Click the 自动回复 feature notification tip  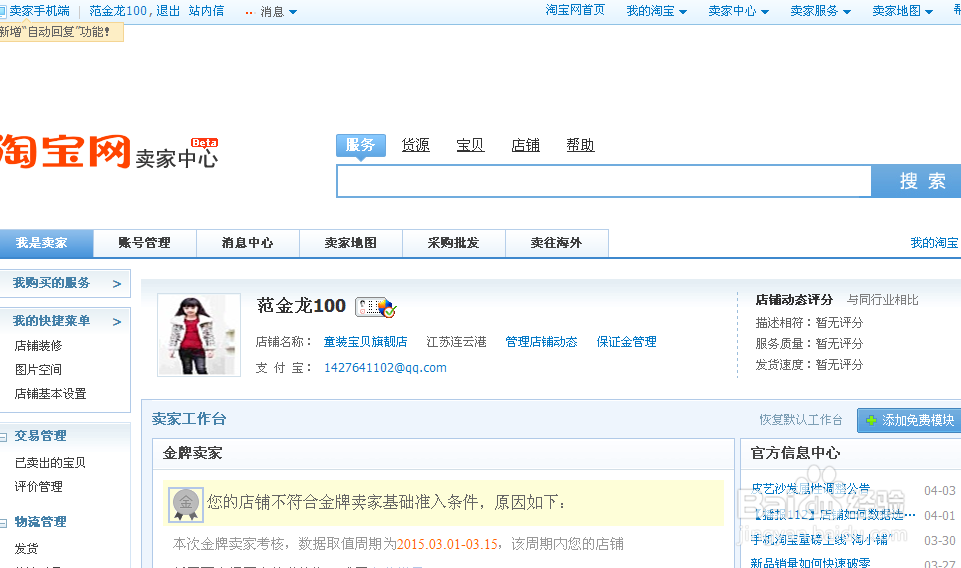tap(61, 32)
